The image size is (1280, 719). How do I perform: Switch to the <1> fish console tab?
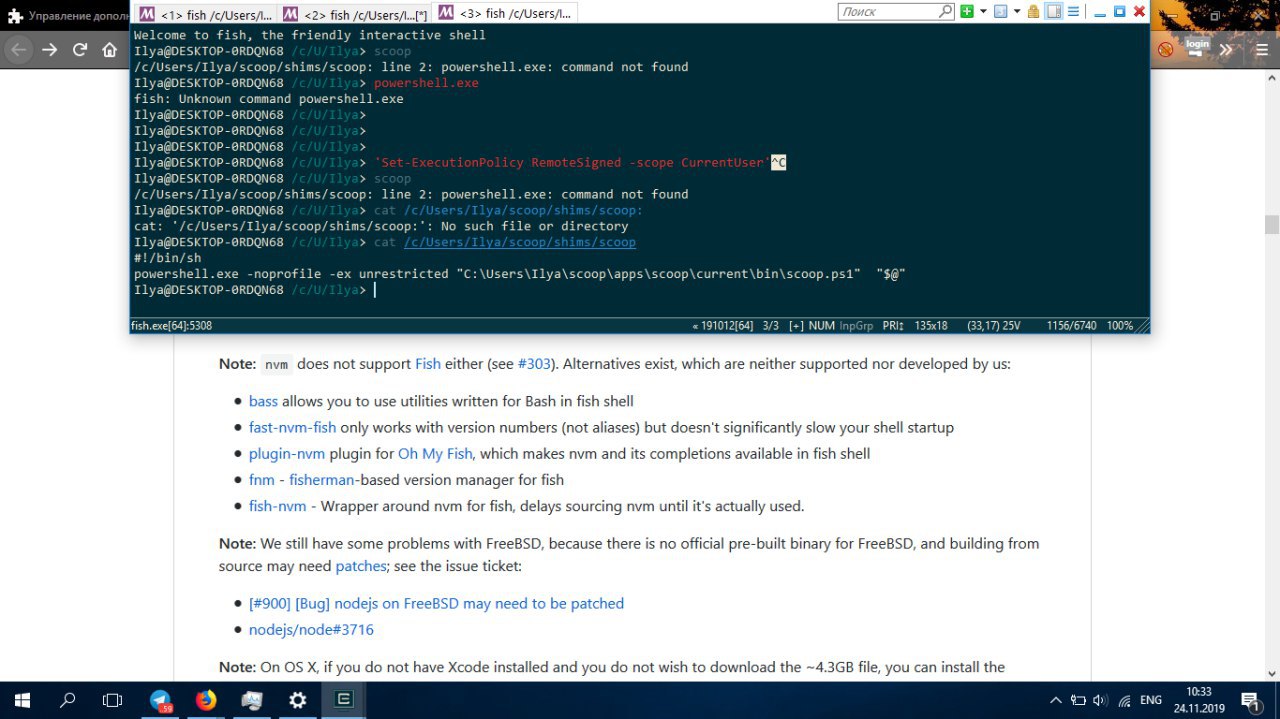click(x=204, y=14)
